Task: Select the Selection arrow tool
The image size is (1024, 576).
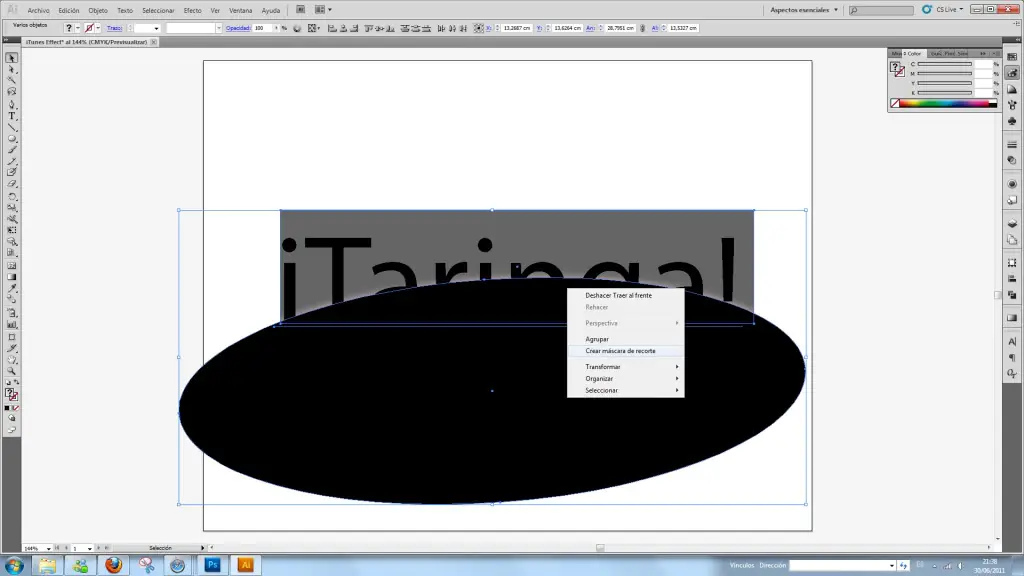Action: tap(12, 58)
